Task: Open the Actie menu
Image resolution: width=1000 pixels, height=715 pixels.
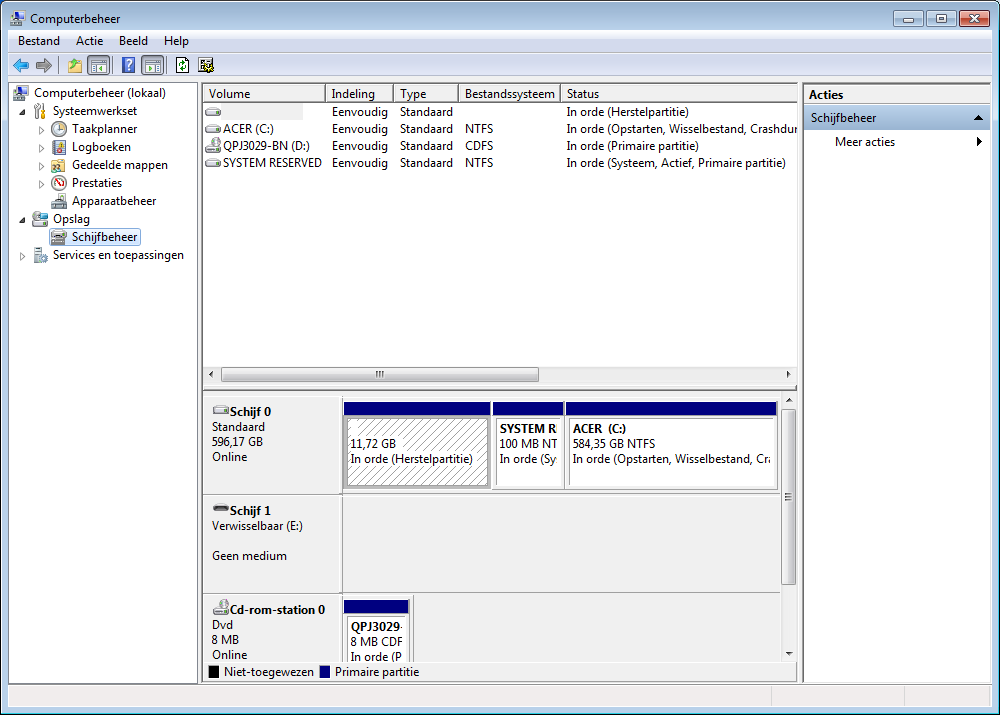Action: [x=89, y=41]
